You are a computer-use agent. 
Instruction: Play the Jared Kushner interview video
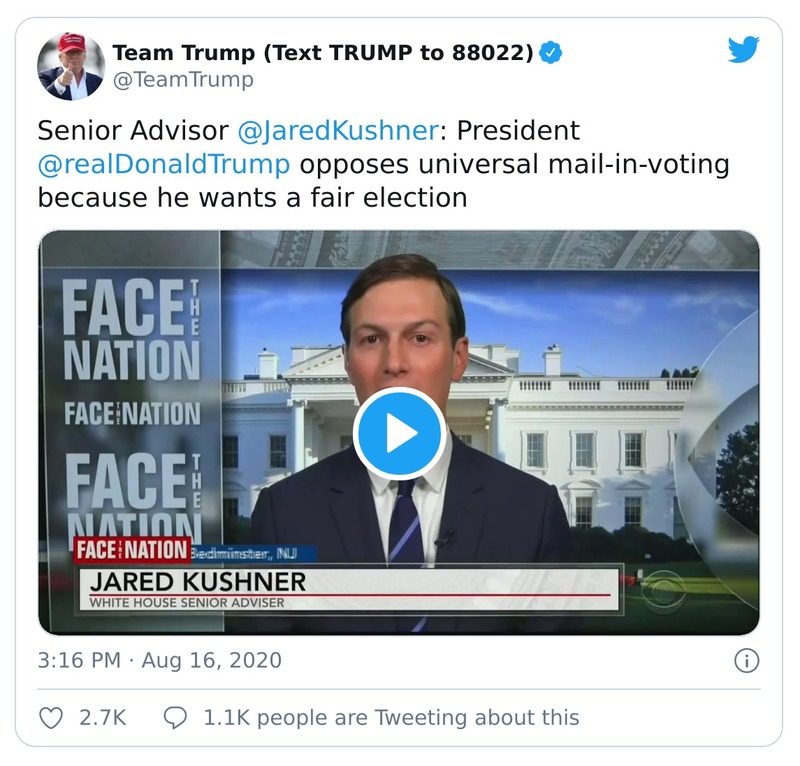coord(400,430)
